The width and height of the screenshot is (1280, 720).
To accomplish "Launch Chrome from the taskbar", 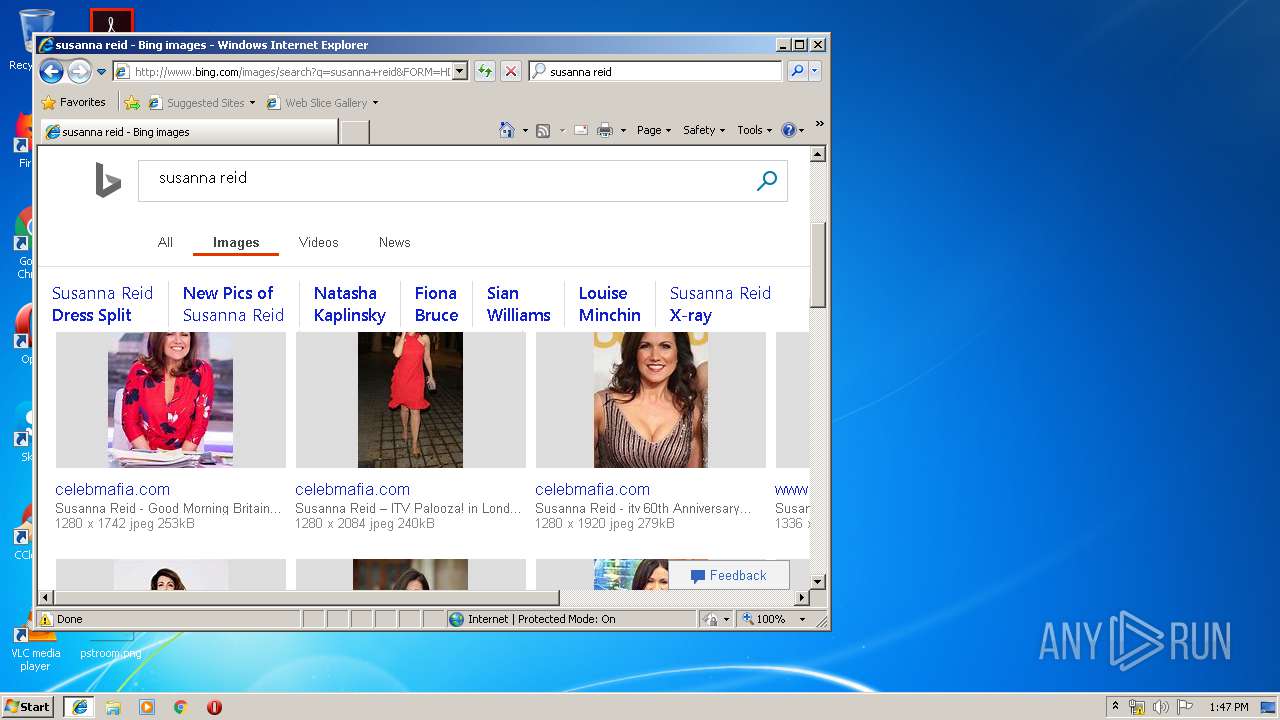I will tap(181, 707).
